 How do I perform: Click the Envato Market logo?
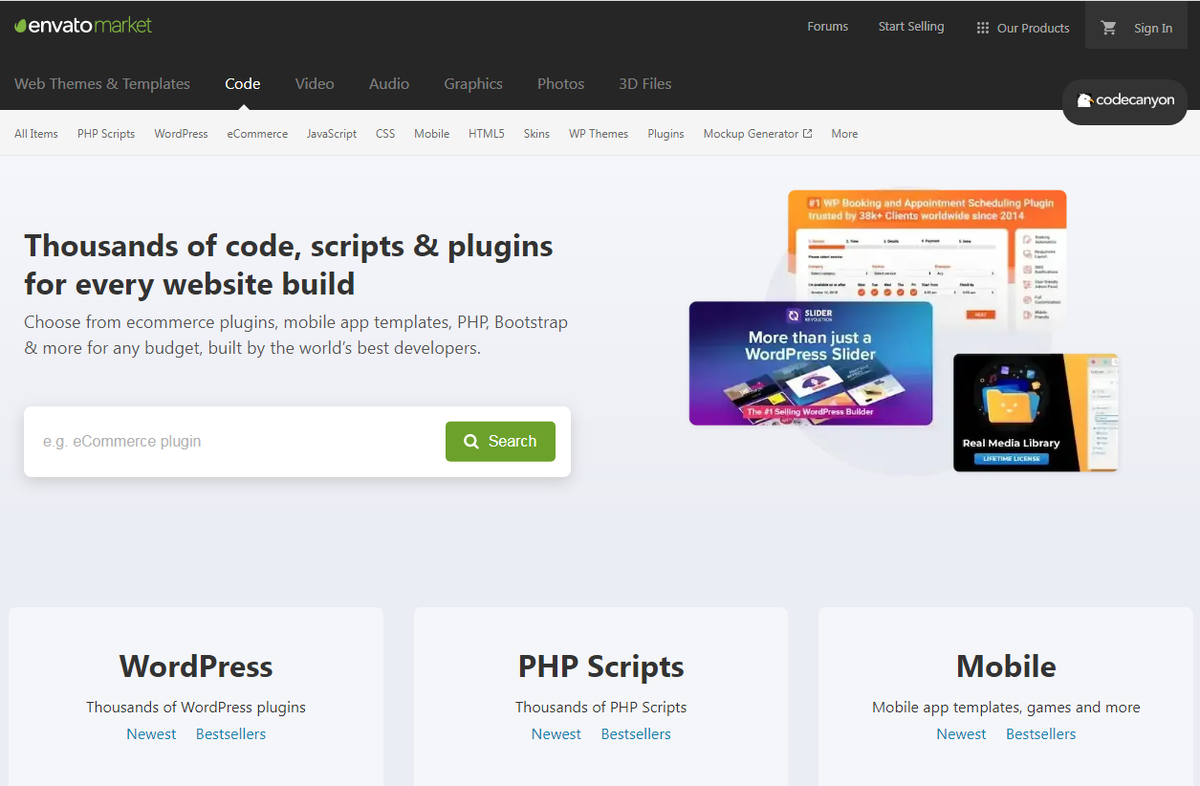pyautogui.click(x=83, y=25)
